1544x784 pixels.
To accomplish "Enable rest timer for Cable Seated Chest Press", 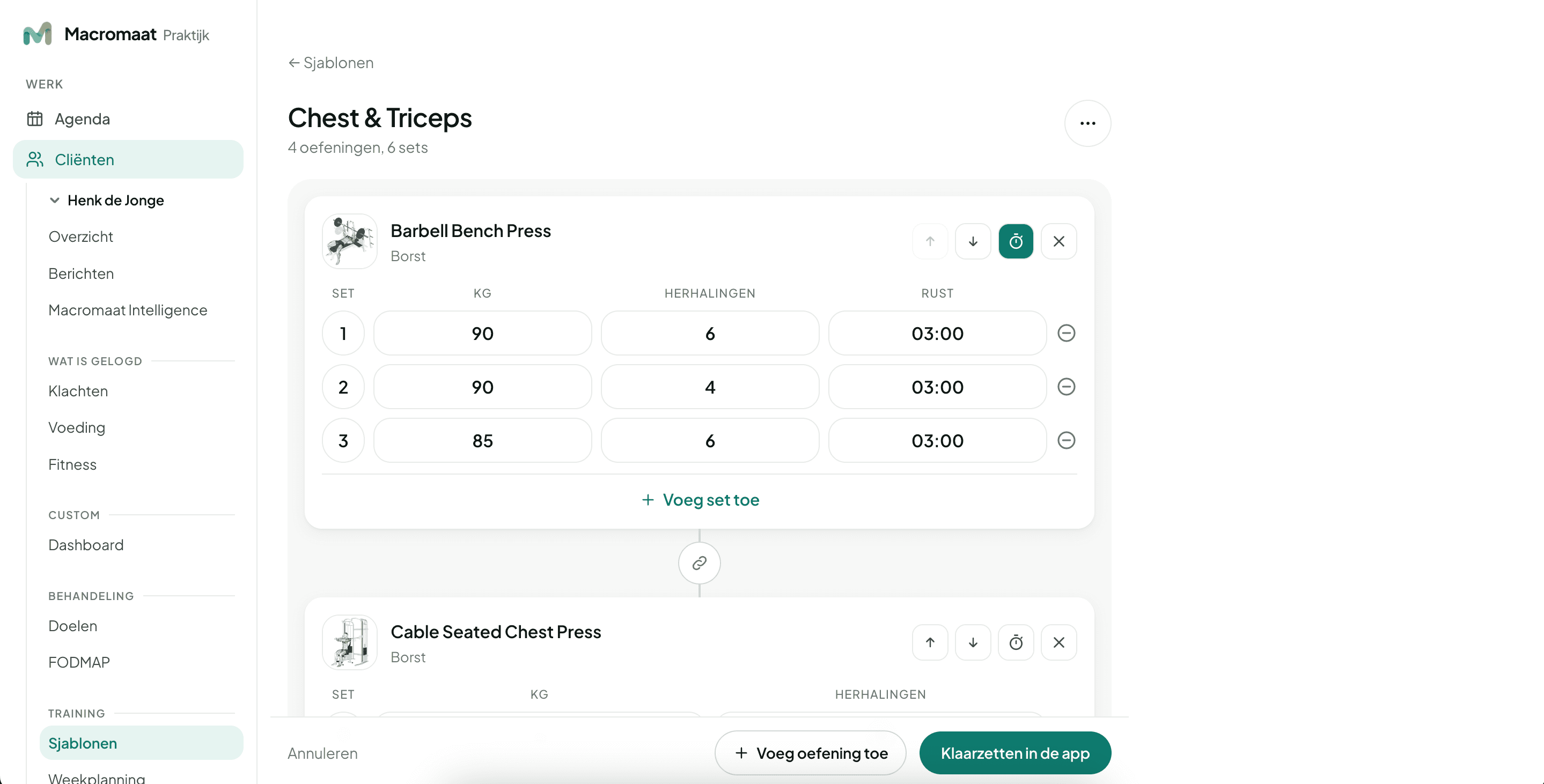I will click(1016, 642).
